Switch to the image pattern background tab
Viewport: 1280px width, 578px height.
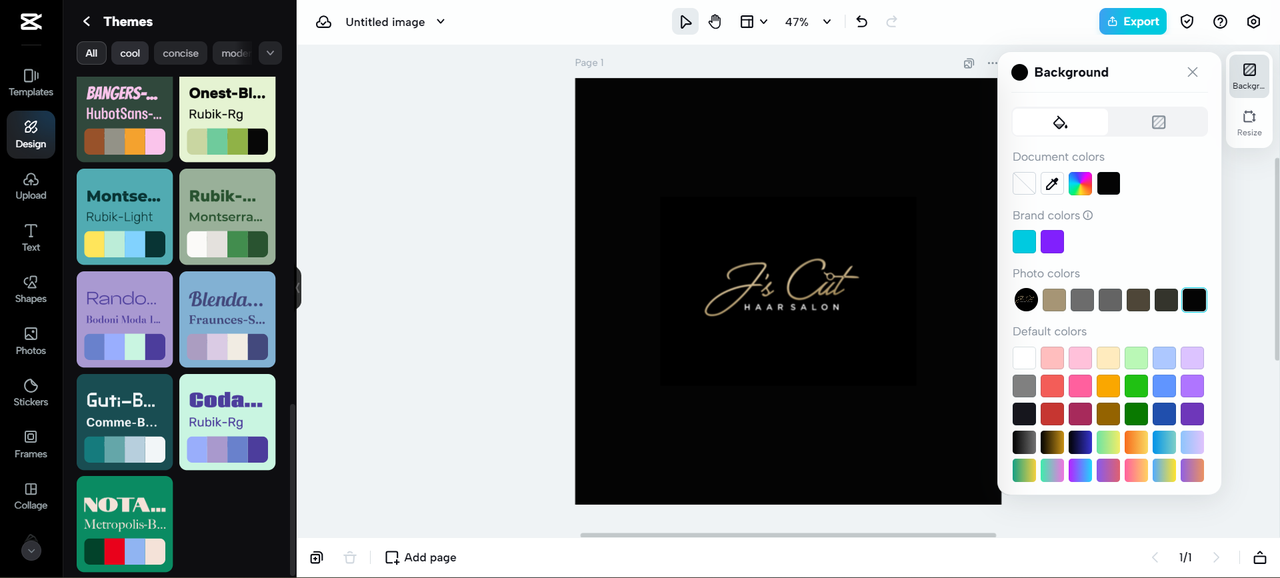[x=1158, y=122]
